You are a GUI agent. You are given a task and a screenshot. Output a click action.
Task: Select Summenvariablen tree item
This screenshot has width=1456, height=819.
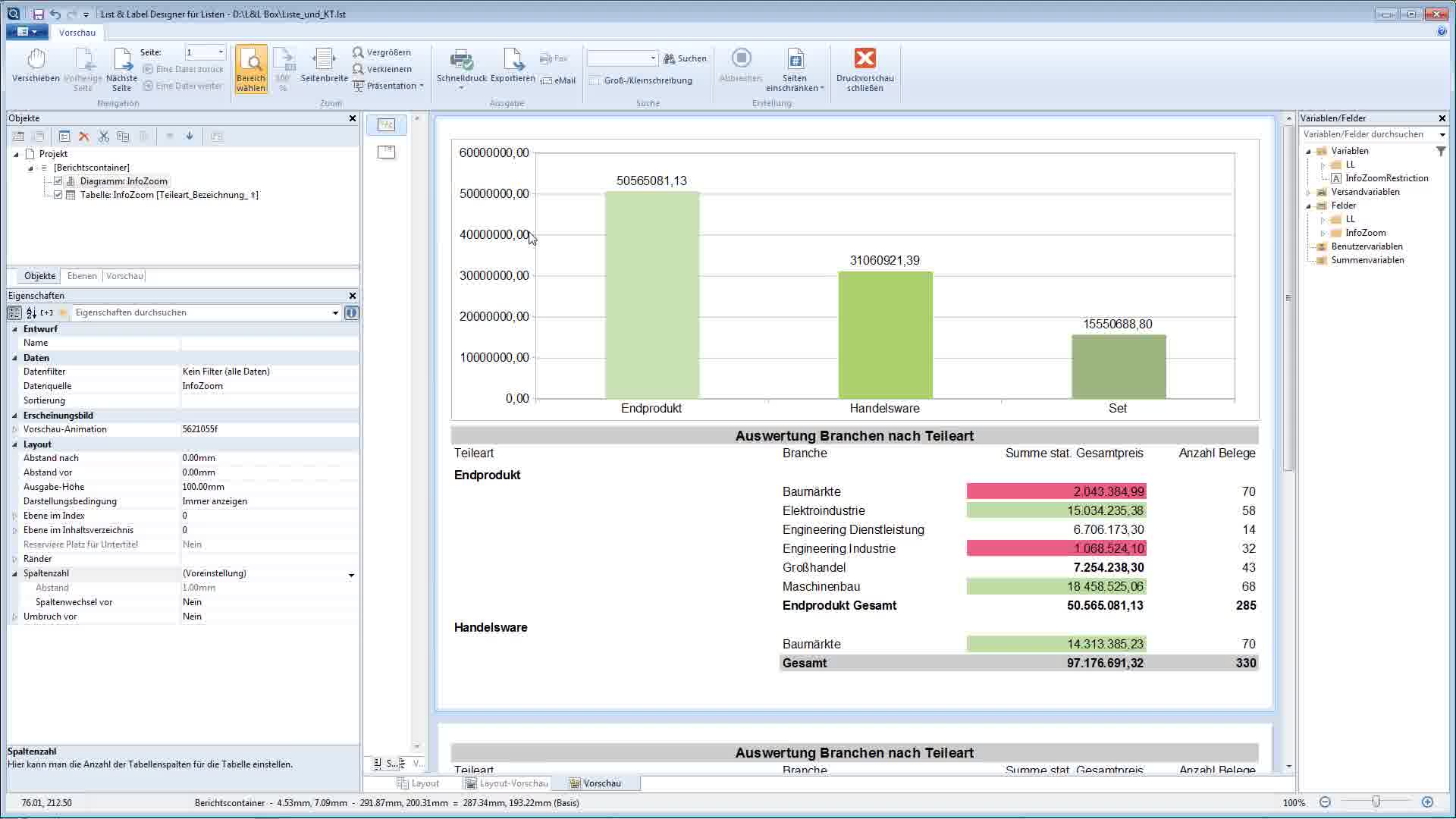(x=1367, y=260)
